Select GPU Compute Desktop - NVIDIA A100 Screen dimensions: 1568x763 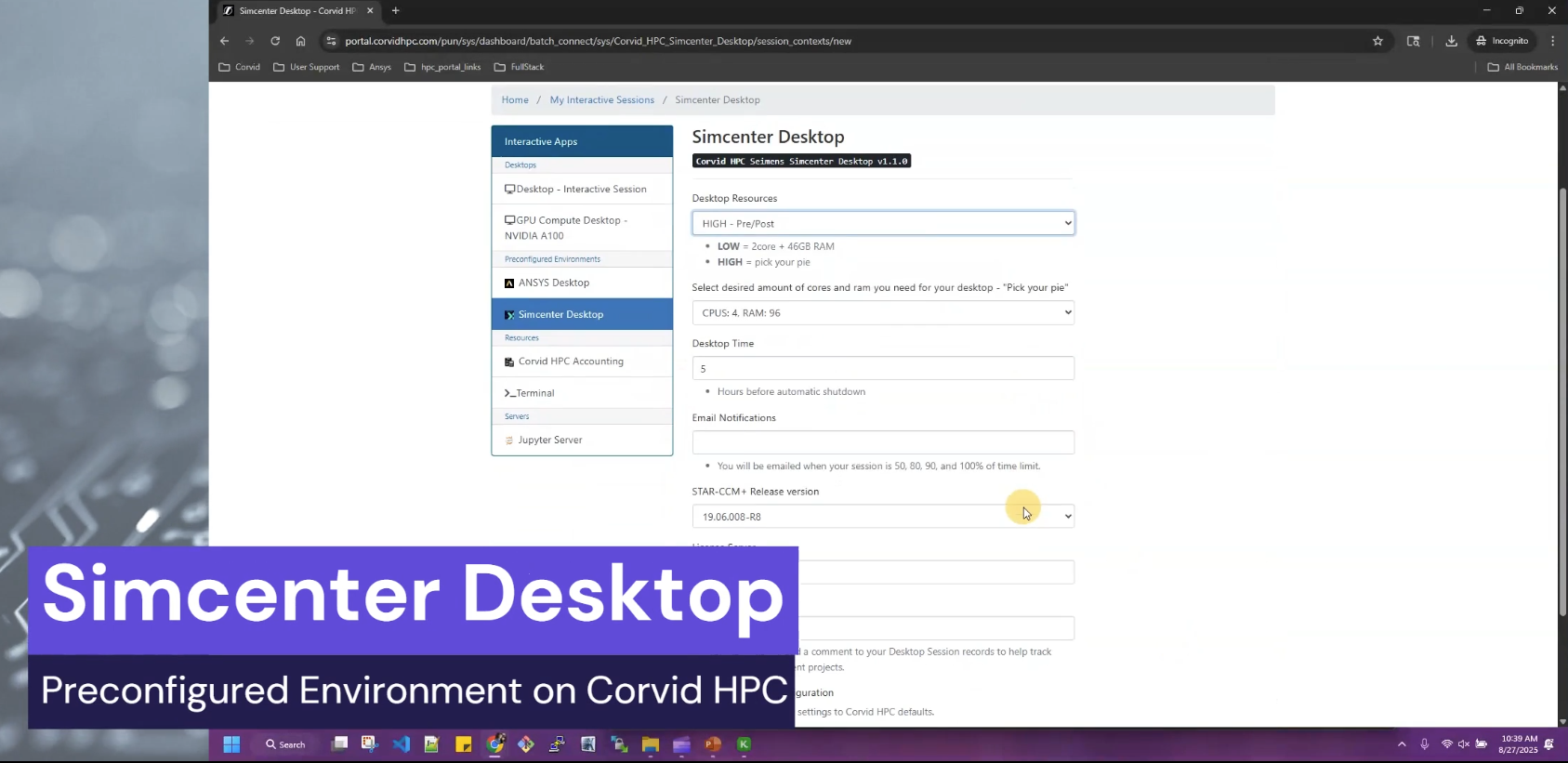point(582,228)
